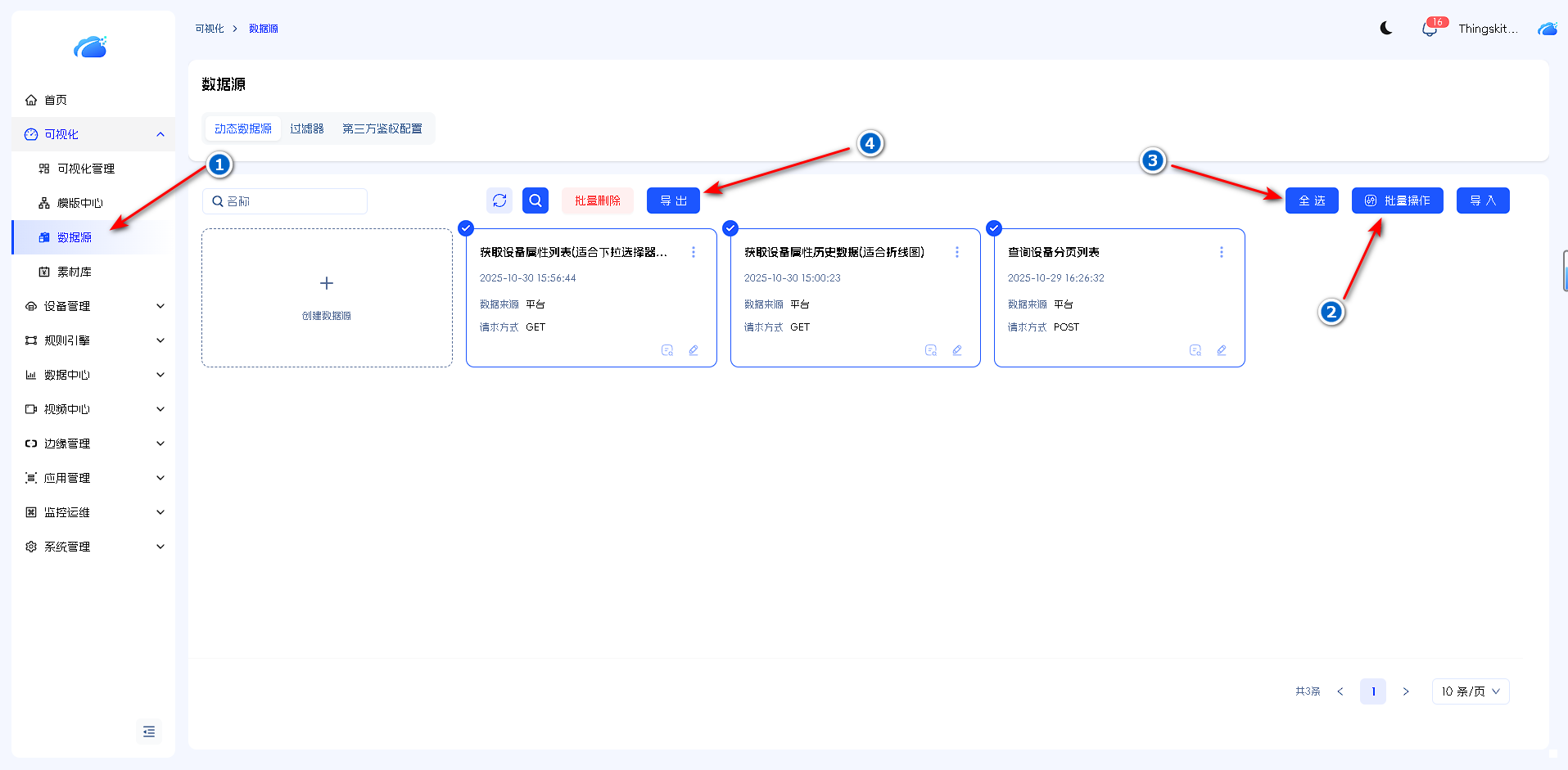Uncheck the 获取设备属性列表 card checkbox
The height and width of the screenshot is (770, 1568).
click(466, 228)
